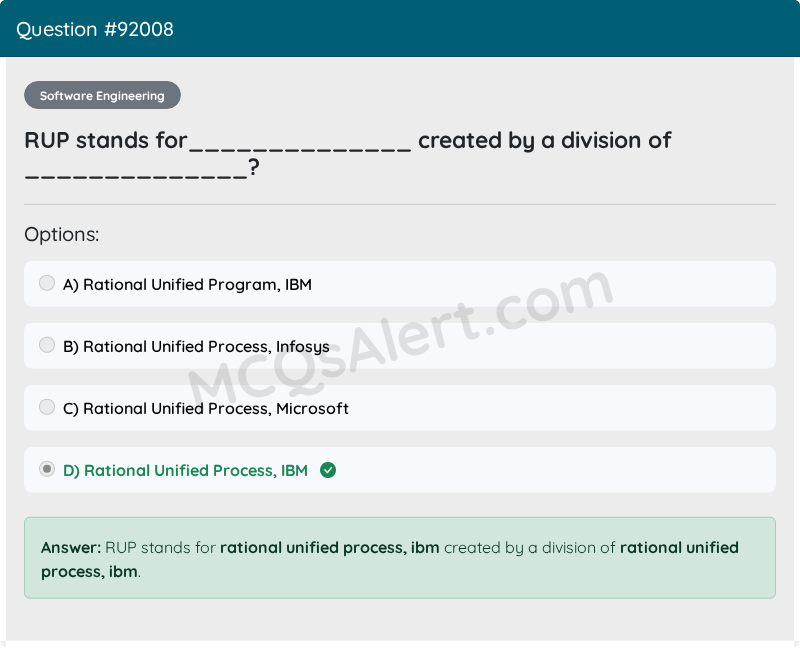Screen dimensions: 800x671
Task: Select radio button for option B Infosys
Action: [47, 345]
